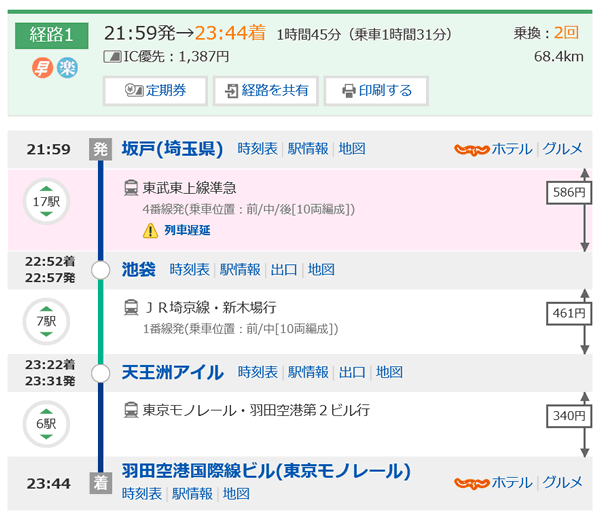The image size is (600, 518).
Task: Click the ホテル logo link for 坂戸 station
Action: pos(493,149)
